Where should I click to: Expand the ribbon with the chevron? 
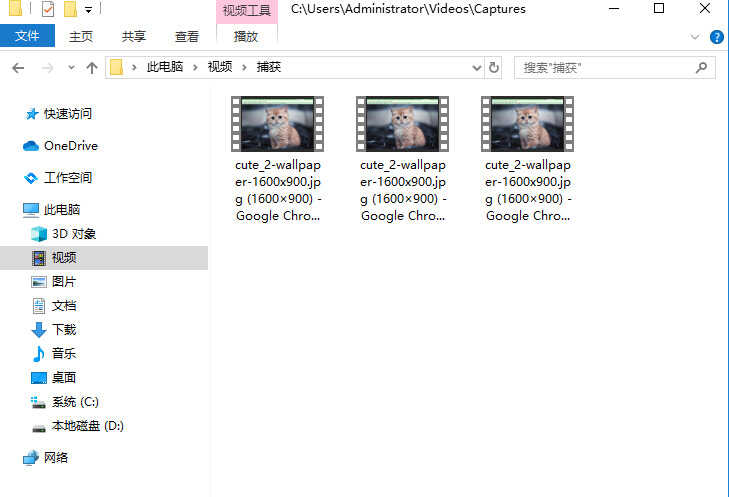[695, 37]
